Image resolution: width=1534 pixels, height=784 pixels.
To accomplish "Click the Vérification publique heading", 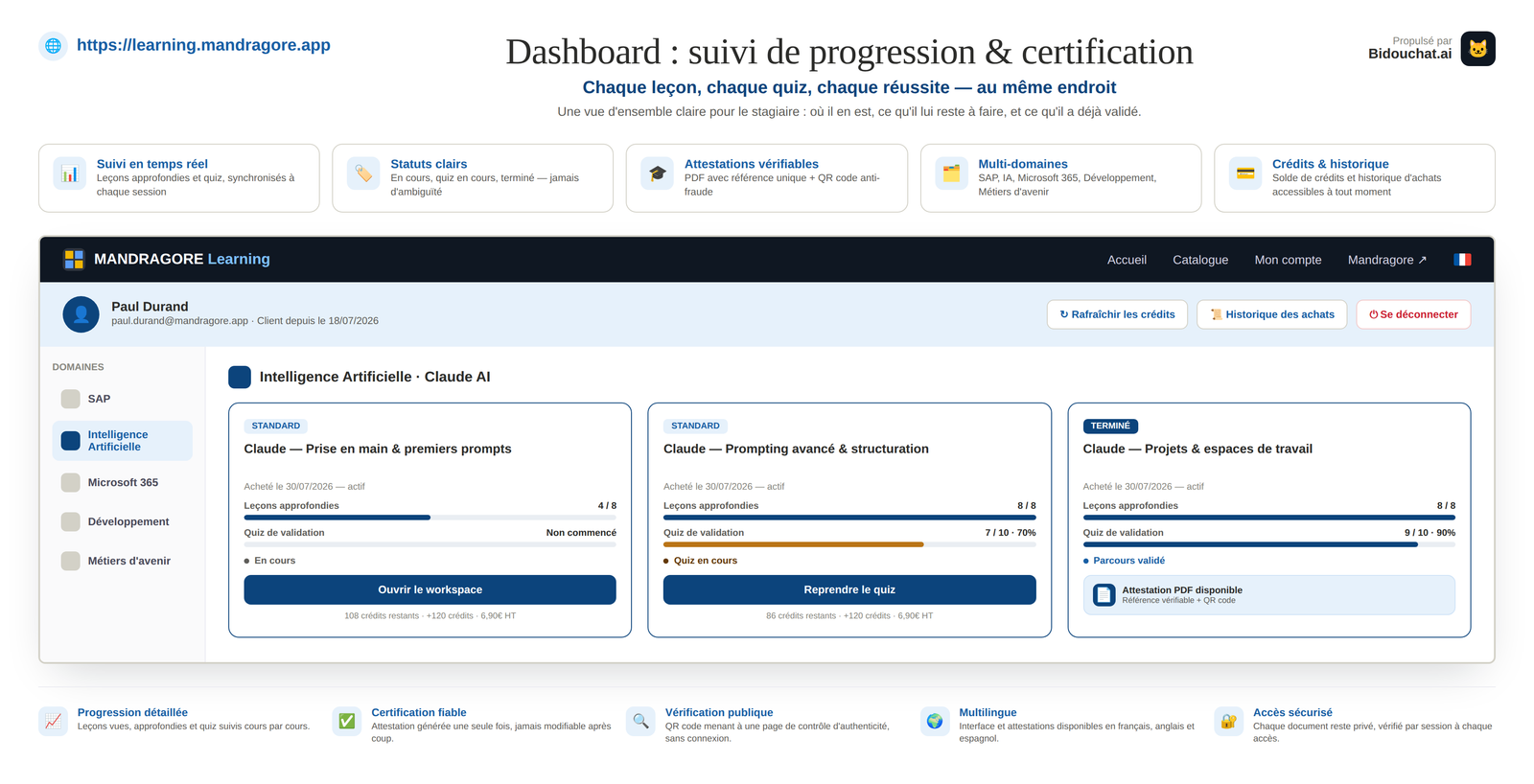I will coord(719,712).
